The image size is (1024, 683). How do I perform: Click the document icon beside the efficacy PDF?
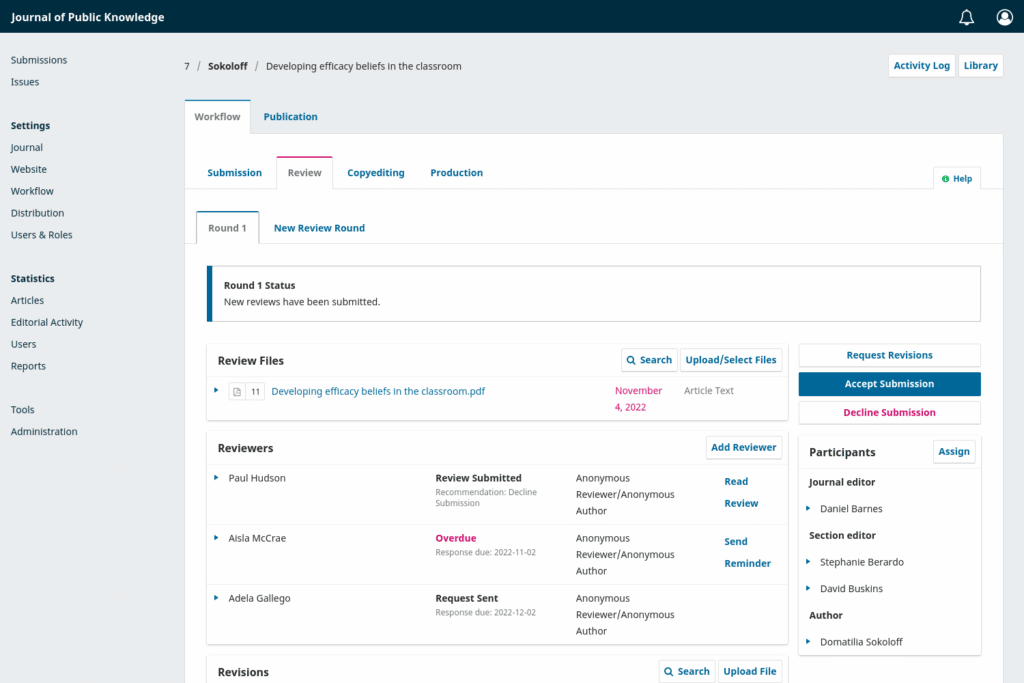click(x=236, y=391)
